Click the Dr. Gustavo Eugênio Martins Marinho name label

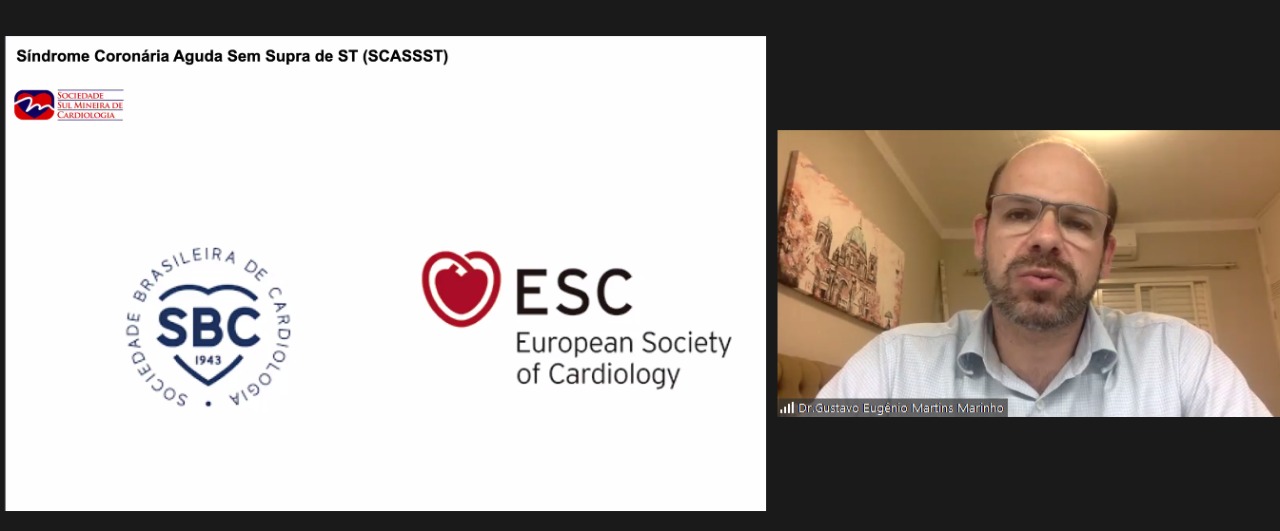[902, 408]
